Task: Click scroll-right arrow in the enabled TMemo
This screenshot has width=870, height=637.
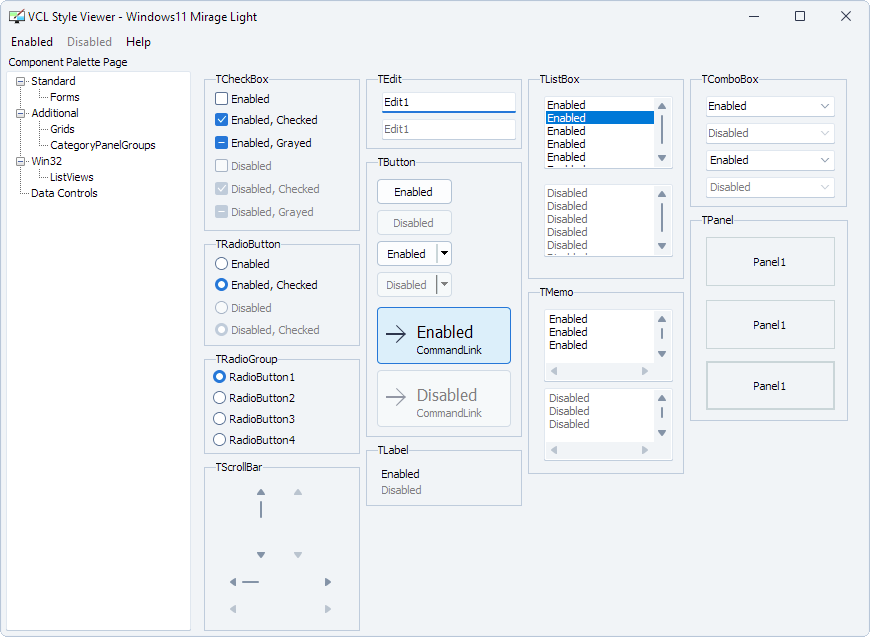Action: coord(645,371)
